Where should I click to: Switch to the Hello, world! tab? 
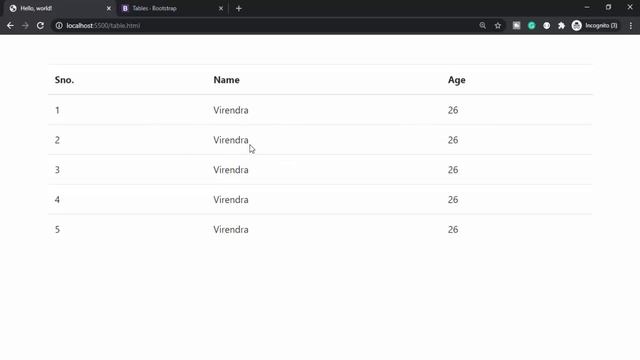[59, 8]
